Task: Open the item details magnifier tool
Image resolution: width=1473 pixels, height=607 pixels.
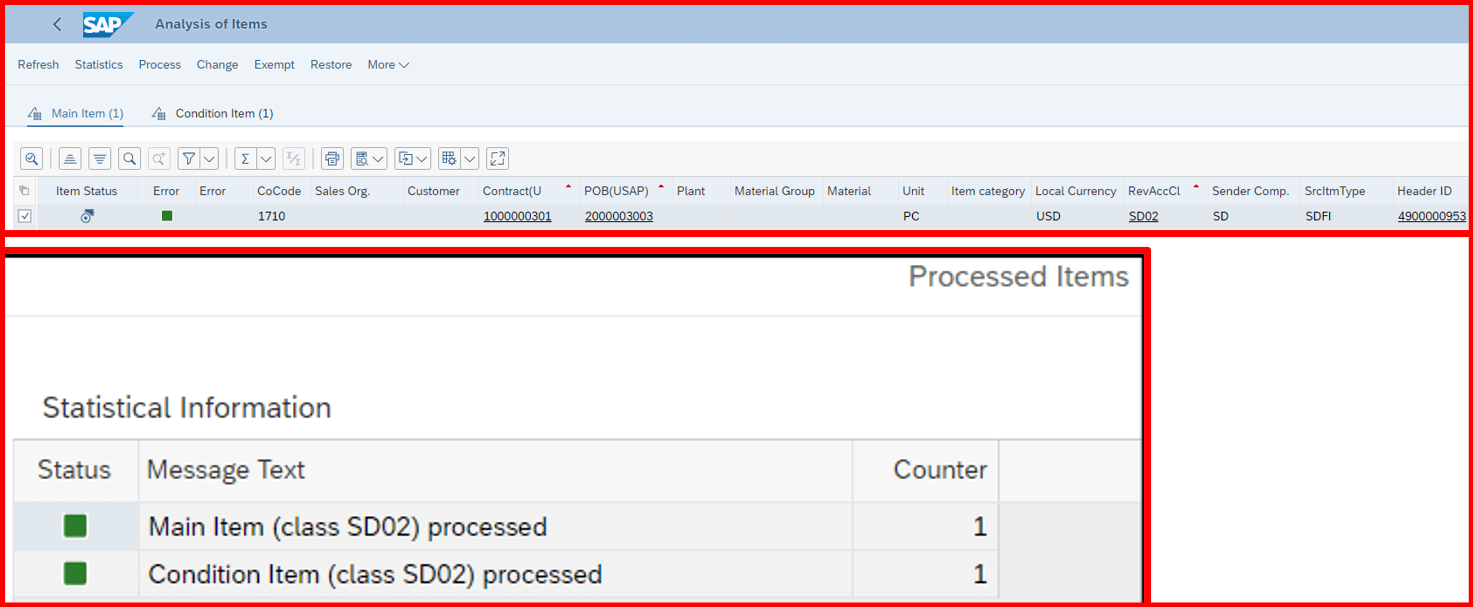Action: 31,158
